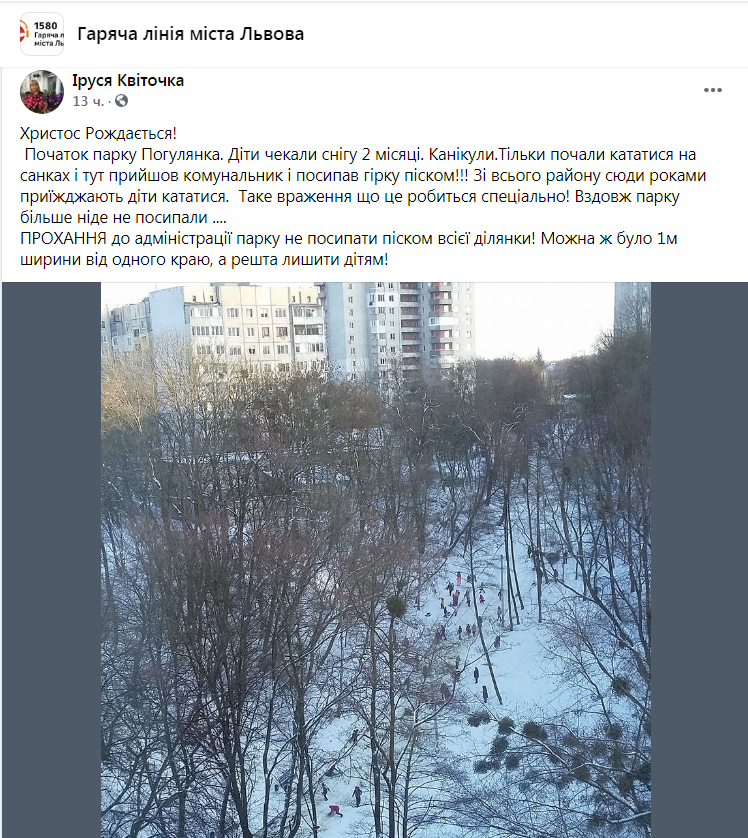Click the sentence starting Початок парку Погулянка
Image resolution: width=748 pixels, height=838 pixels.
tap(123, 154)
